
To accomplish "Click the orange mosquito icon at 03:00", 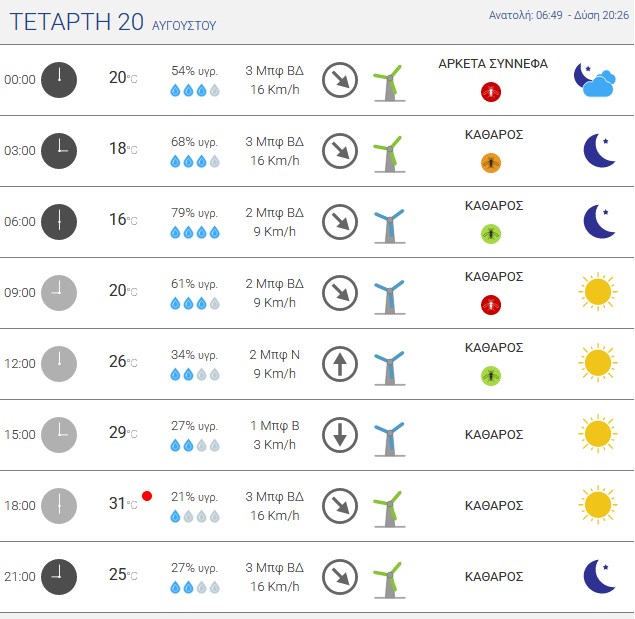I will coord(490,163).
